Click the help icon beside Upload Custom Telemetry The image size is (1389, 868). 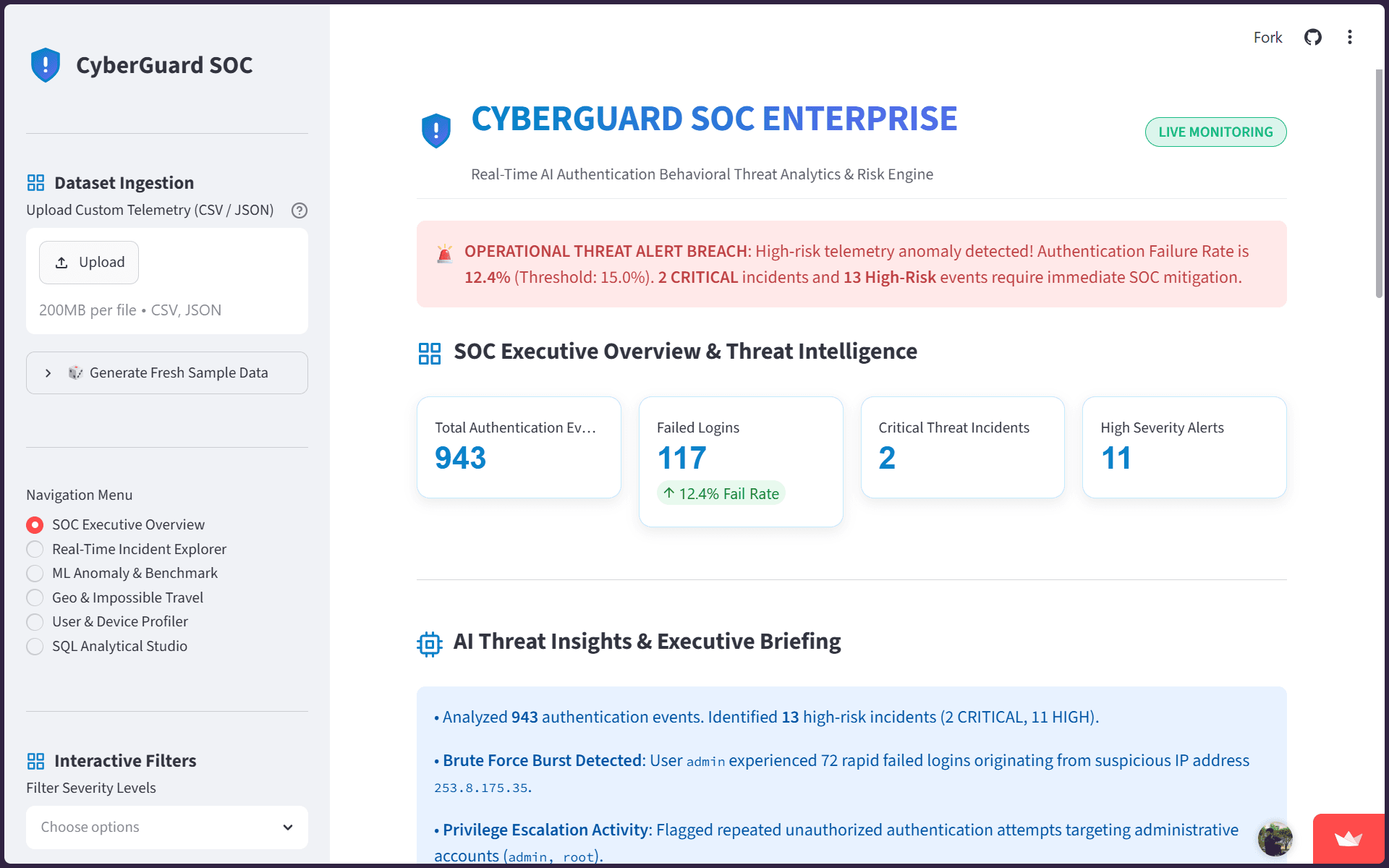pyautogui.click(x=300, y=210)
